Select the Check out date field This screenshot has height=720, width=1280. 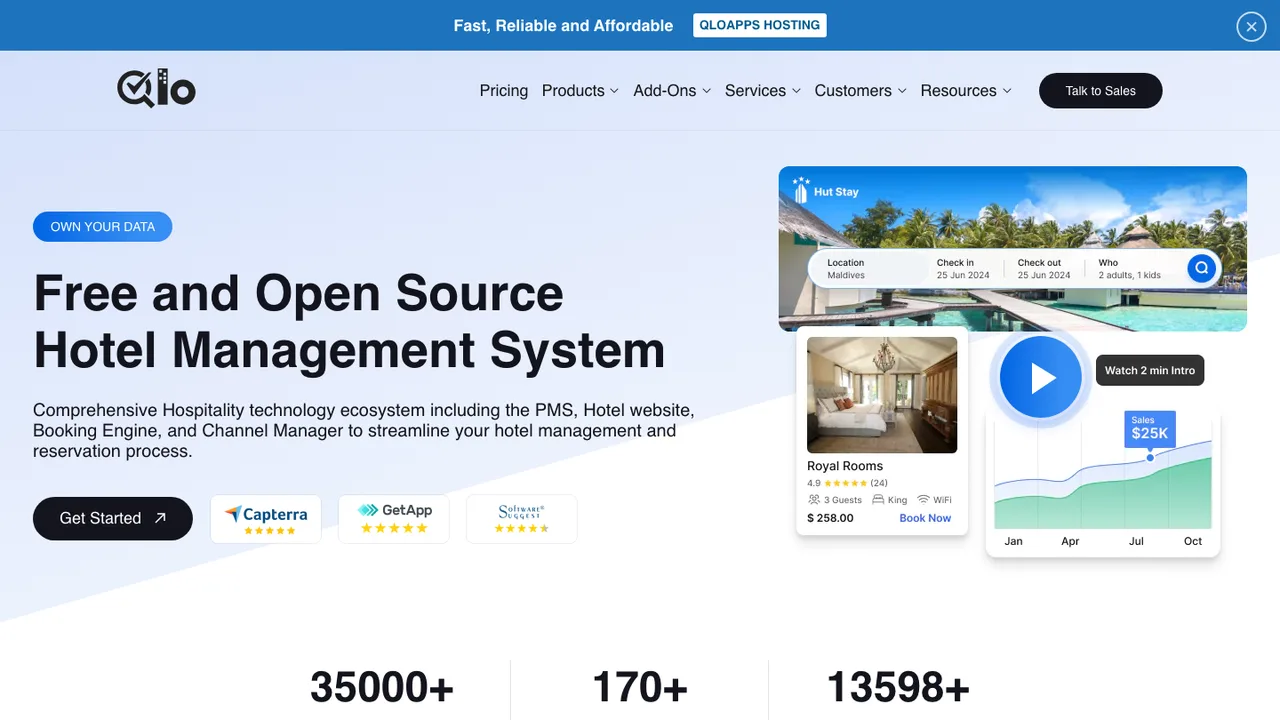coord(1044,269)
